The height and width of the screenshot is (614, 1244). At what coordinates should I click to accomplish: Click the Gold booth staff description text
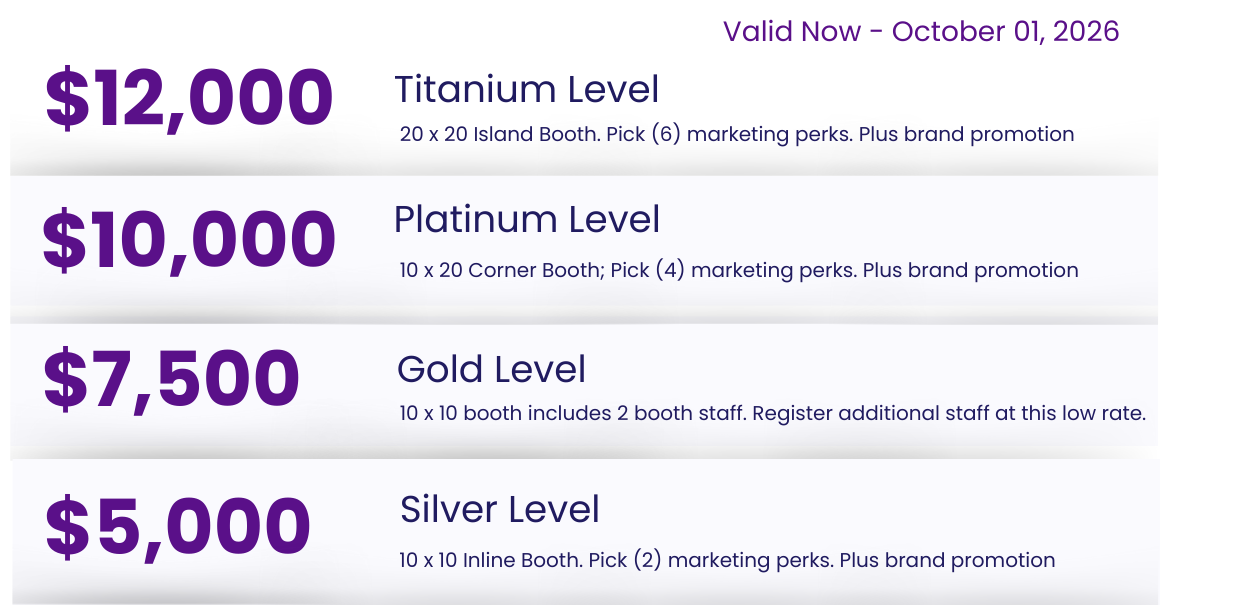[x=573, y=413]
